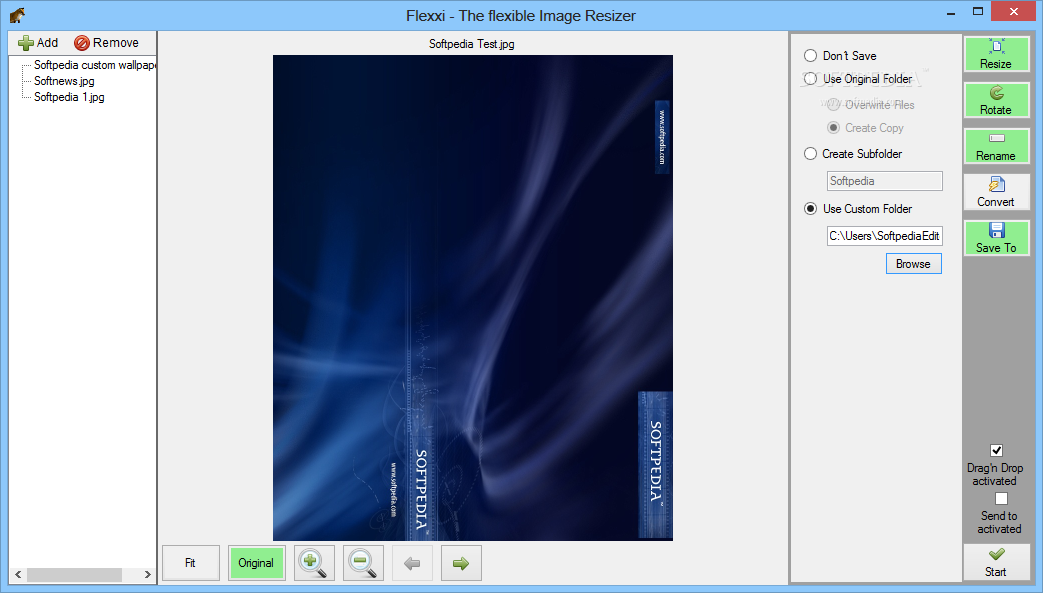1043x593 pixels.
Task: Click the Softpedia Test.jpg preview image
Action: 473,298
